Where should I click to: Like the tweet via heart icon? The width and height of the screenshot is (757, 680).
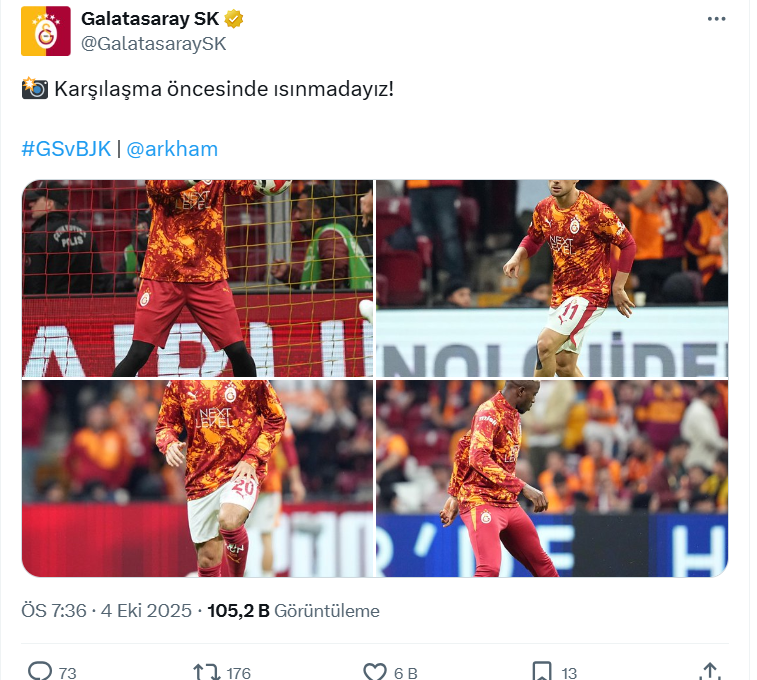(x=375, y=672)
